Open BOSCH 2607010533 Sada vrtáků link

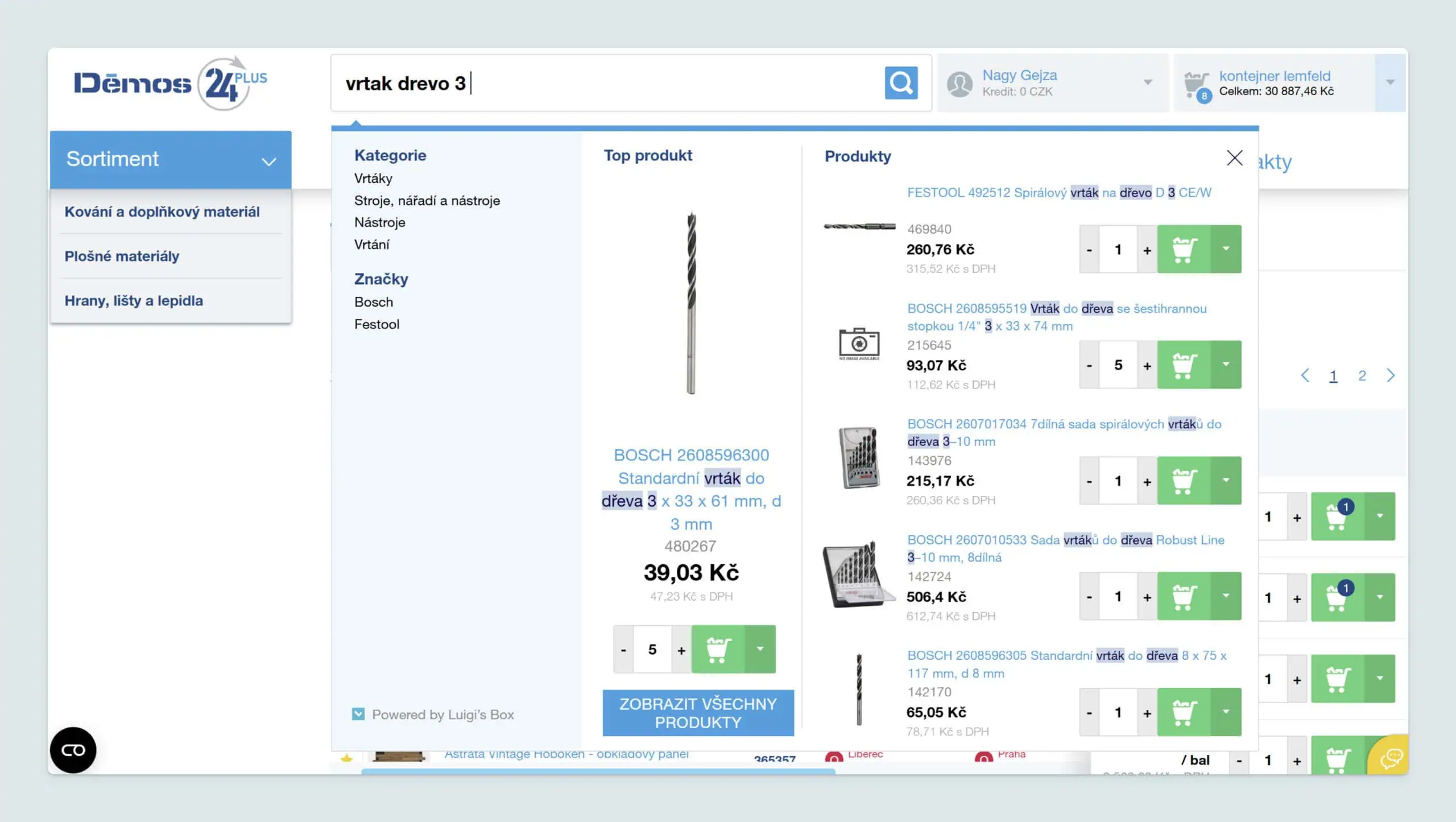point(1066,548)
